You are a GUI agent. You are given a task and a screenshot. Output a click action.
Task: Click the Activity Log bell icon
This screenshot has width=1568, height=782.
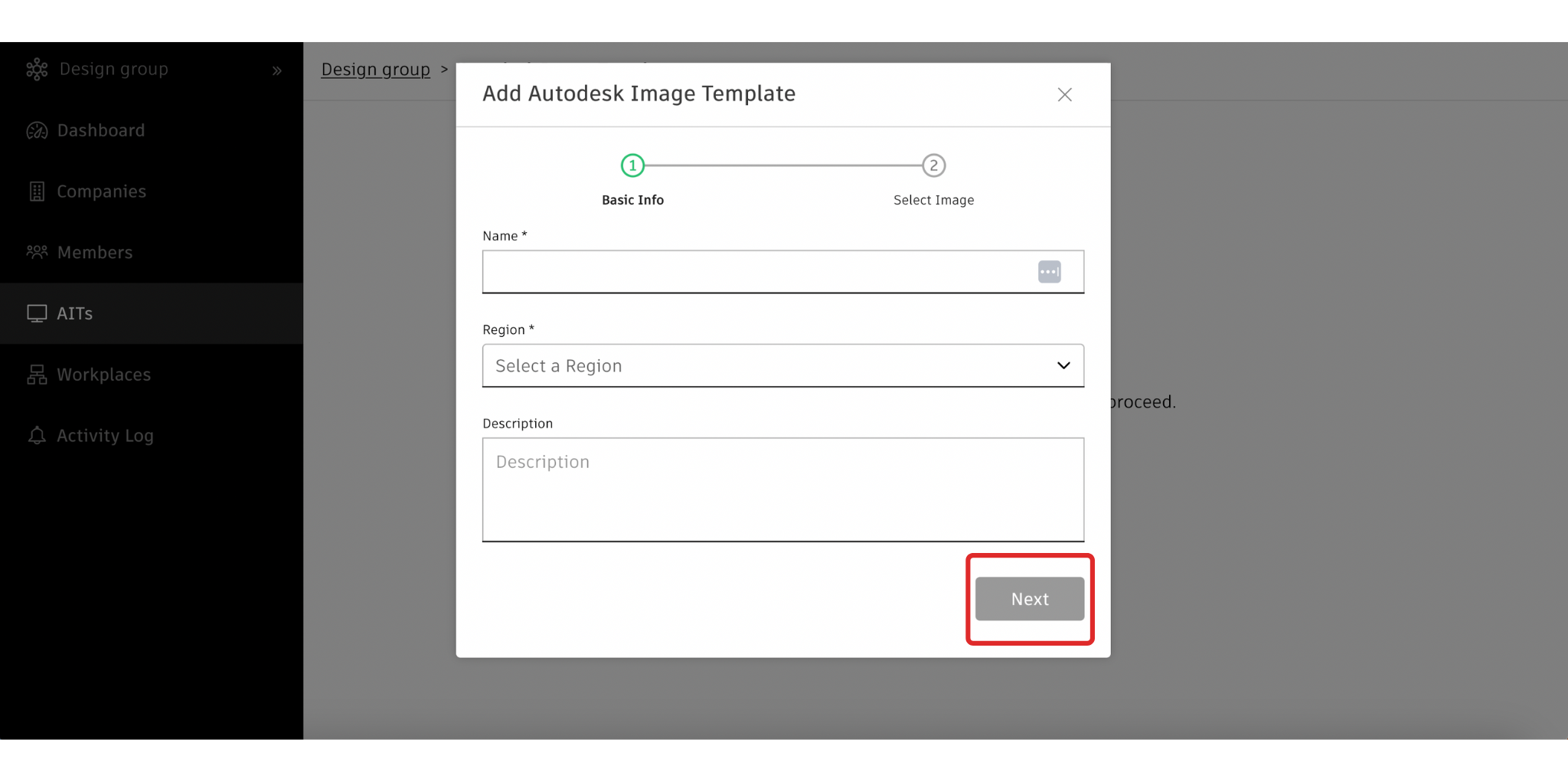[x=37, y=436]
